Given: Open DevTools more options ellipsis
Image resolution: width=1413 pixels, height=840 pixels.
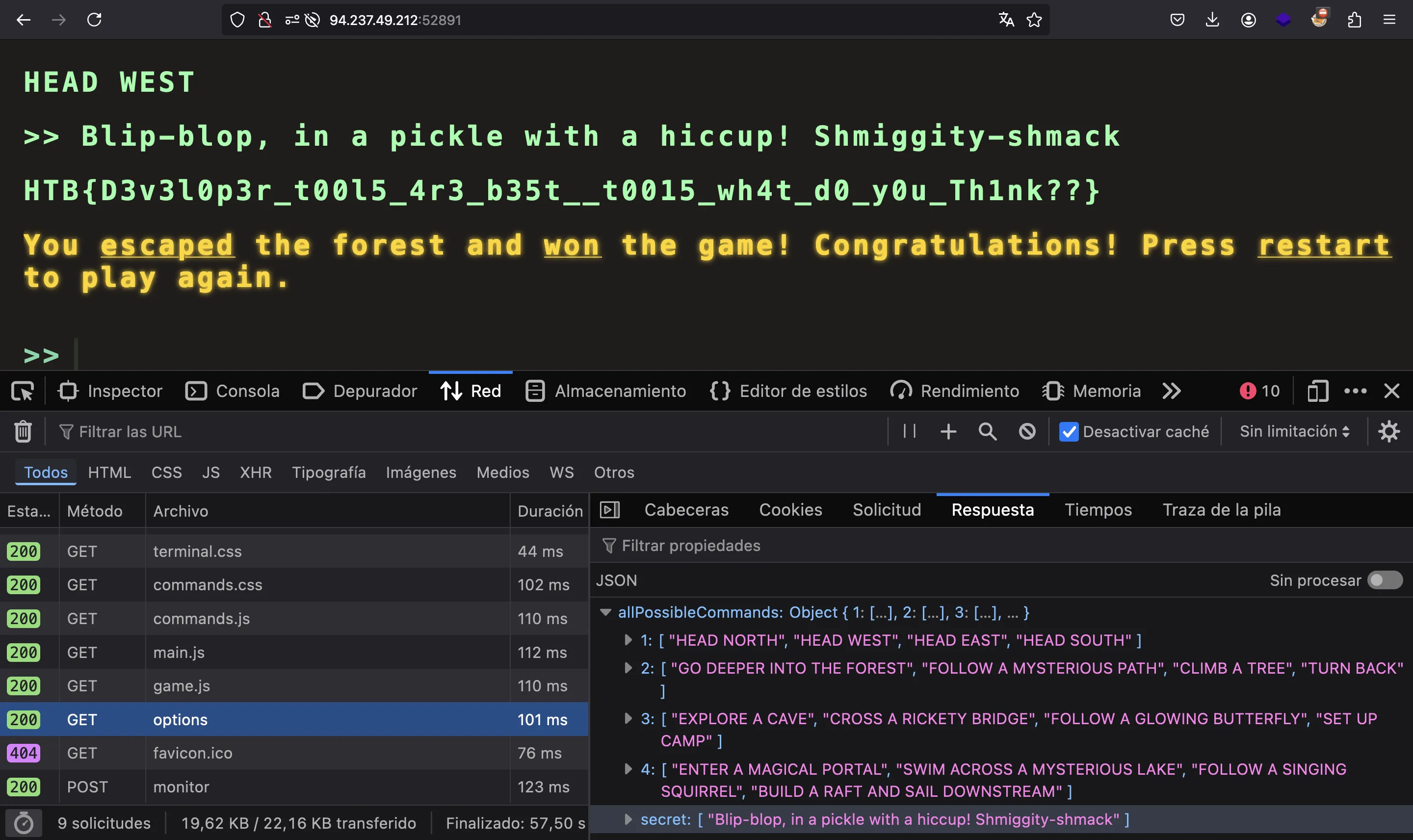Looking at the screenshot, I should click(x=1355, y=391).
